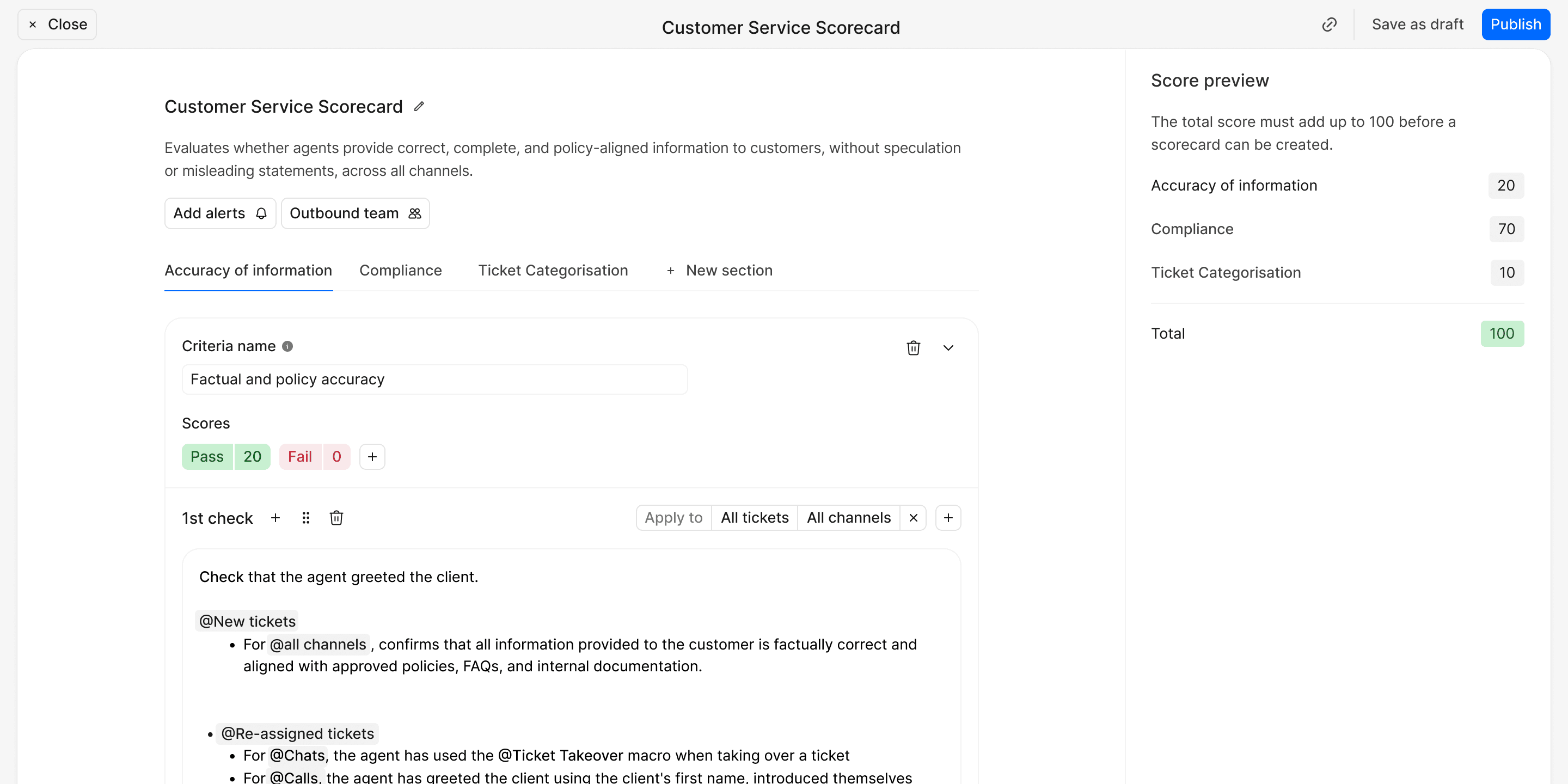The image size is (1568, 784).
Task: Click pencil icon to edit scorecard title
Action: pos(419,107)
